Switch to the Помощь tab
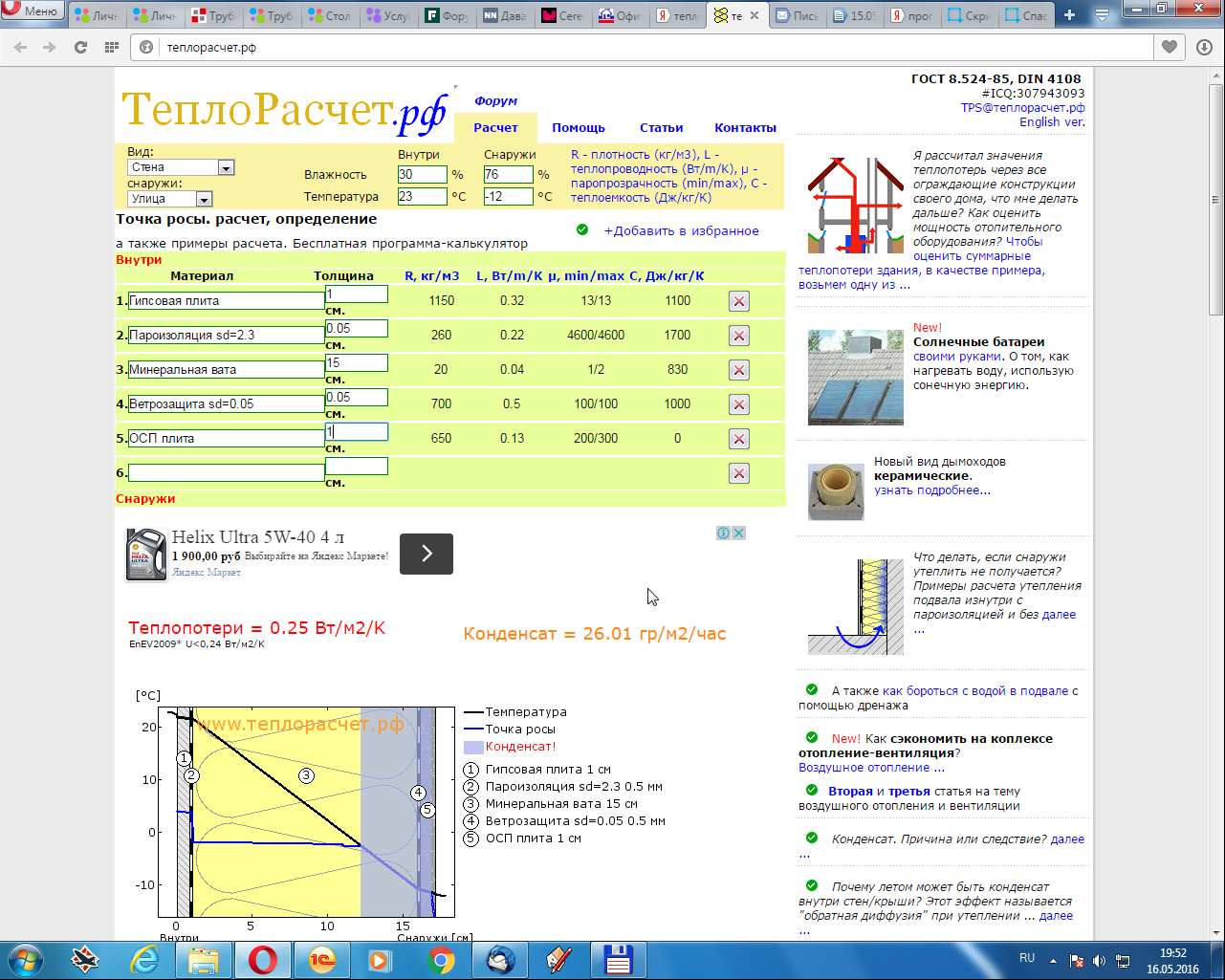The height and width of the screenshot is (980, 1225). point(578,128)
